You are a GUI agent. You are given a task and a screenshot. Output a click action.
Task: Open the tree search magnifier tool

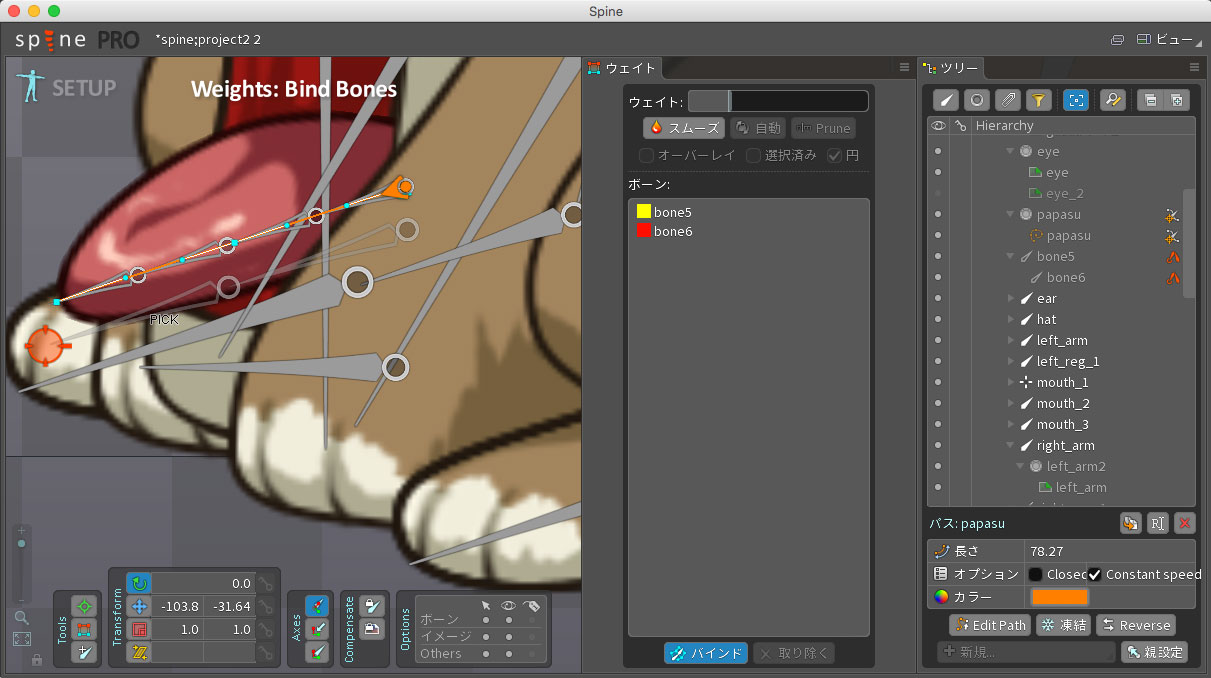[x=1112, y=100]
